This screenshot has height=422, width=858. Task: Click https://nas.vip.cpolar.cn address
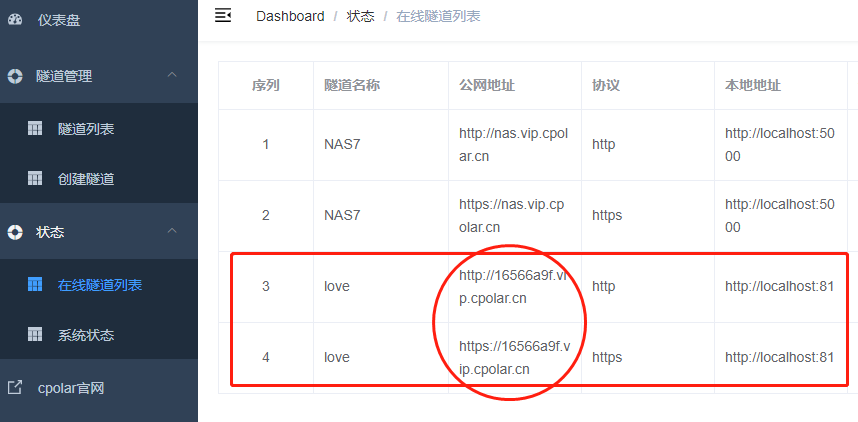click(x=512, y=215)
